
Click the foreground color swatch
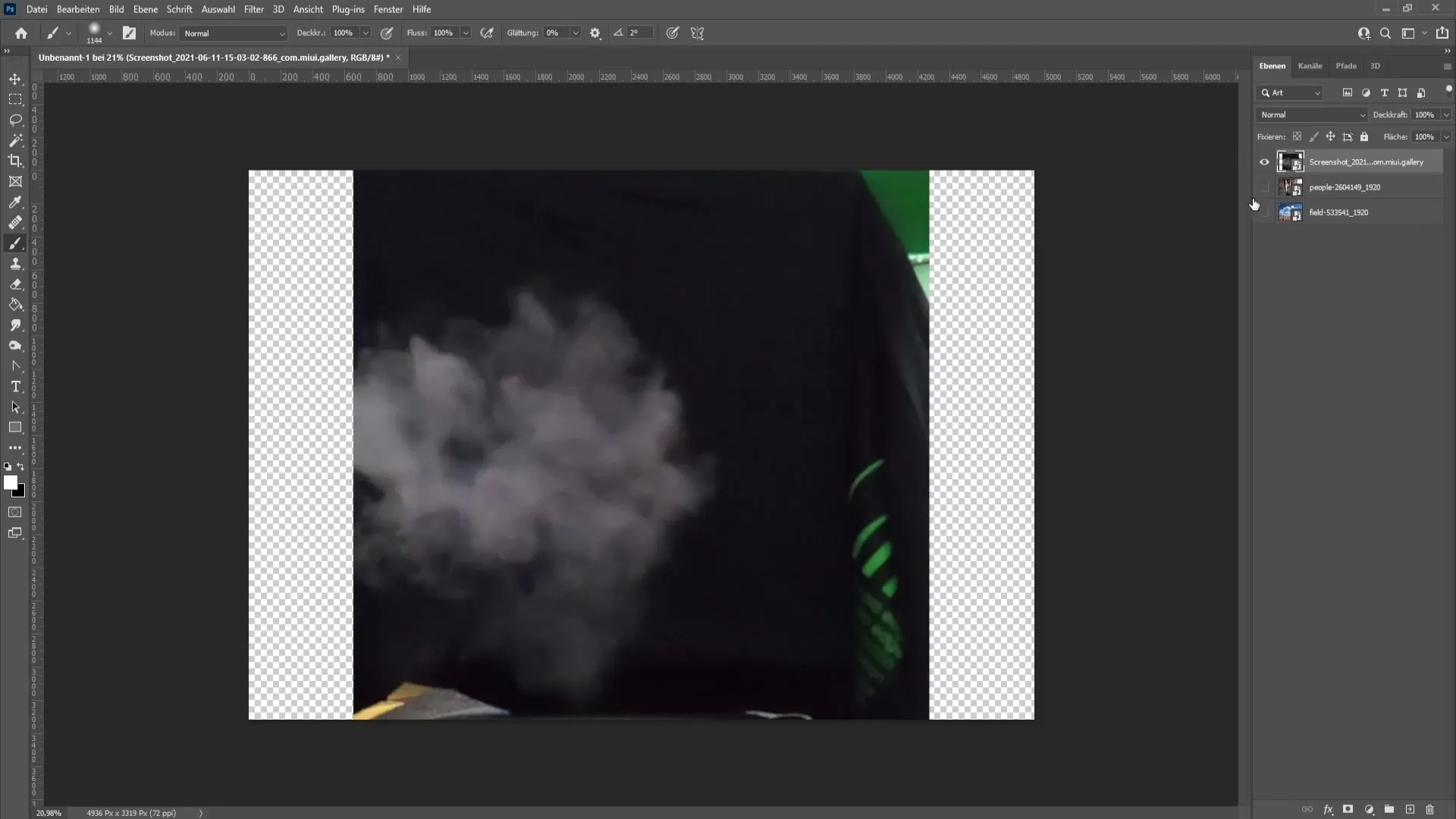(10, 481)
